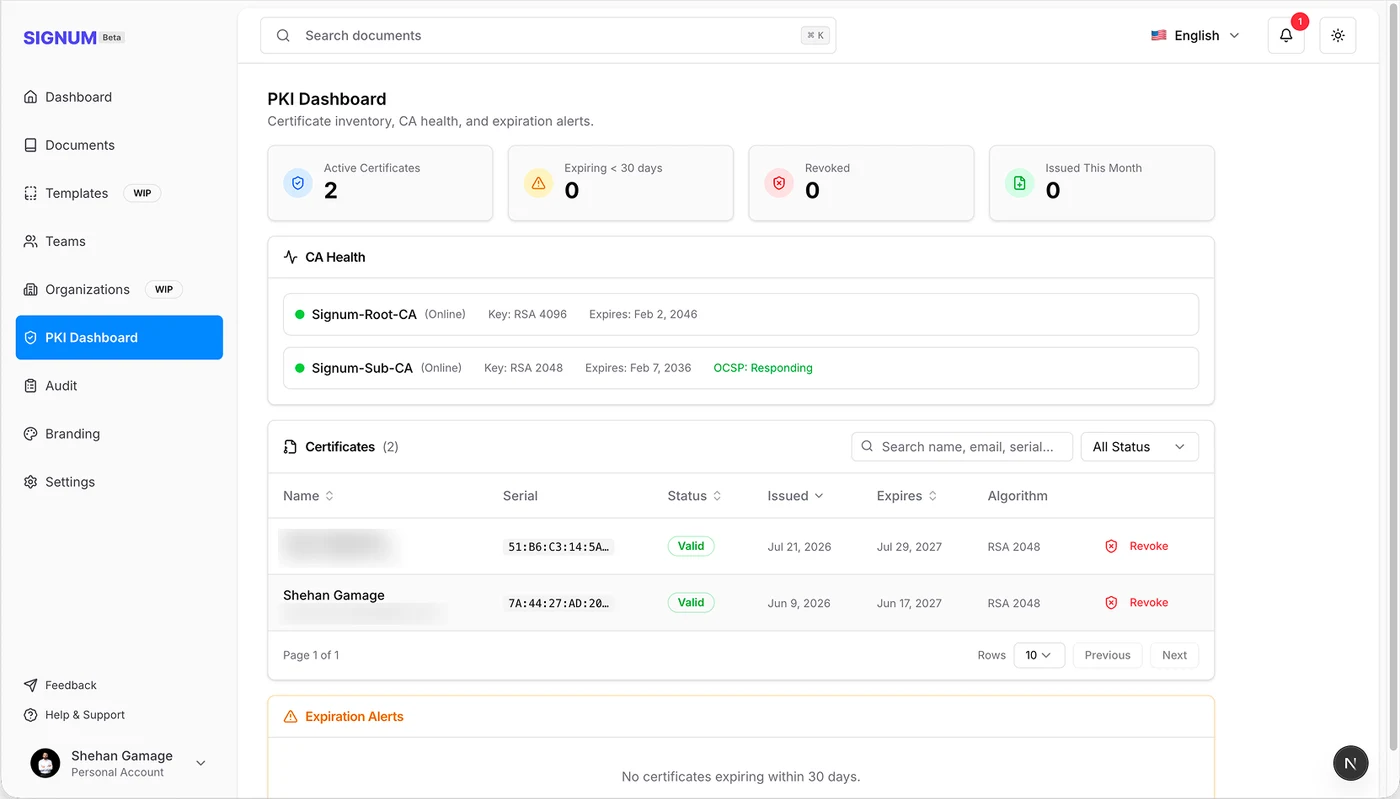Click the Help & Support question icon
The width and height of the screenshot is (1400, 799).
pos(30,715)
